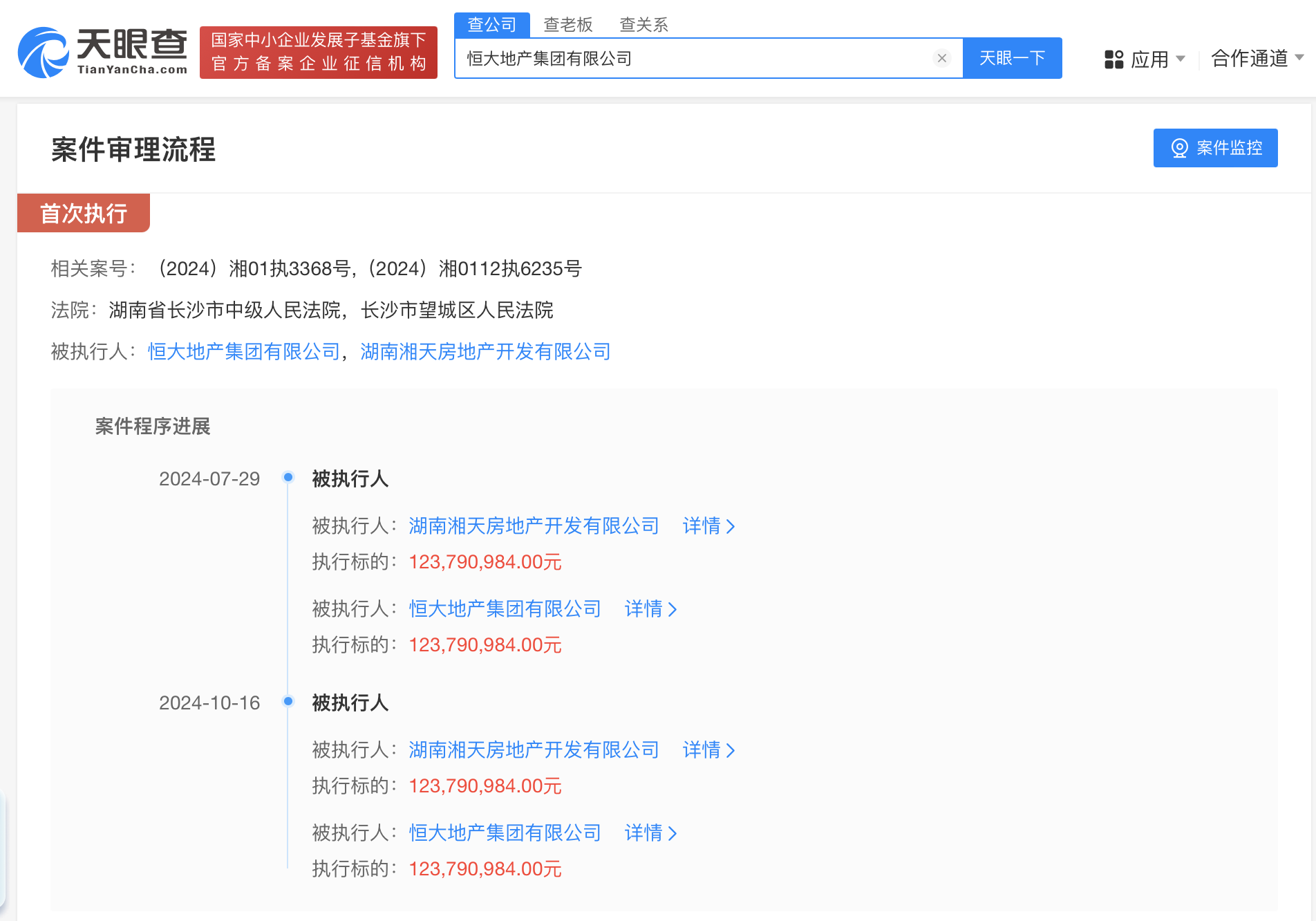
Task: Click the 2024-07-29 timeline dot
Action: [288, 477]
